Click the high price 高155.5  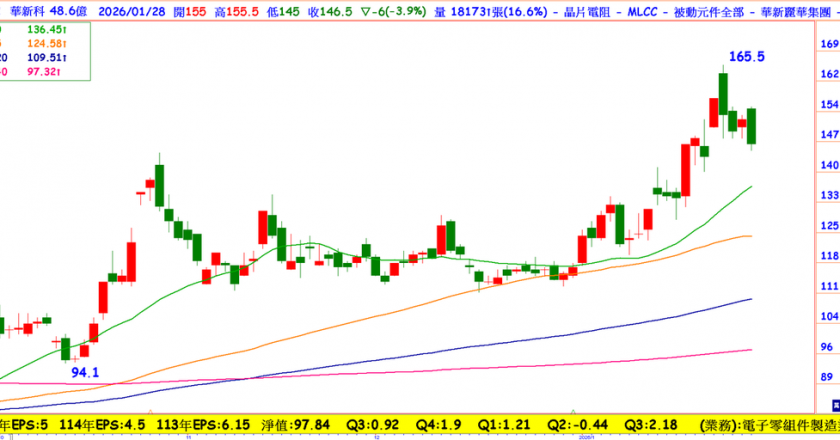coord(236,11)
